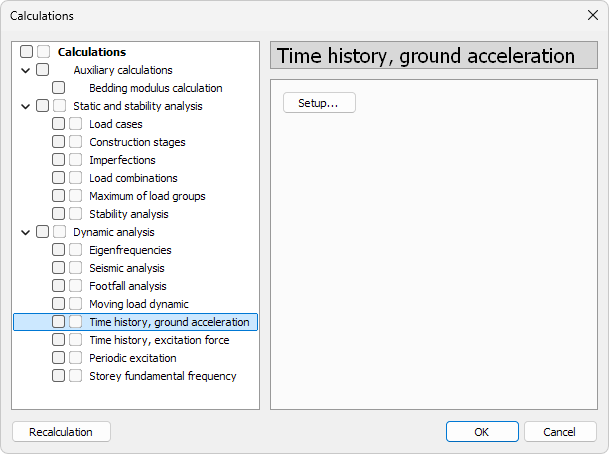
Task: Select the Eigenfrequencies tree item
Action: [x=130, y=250]
